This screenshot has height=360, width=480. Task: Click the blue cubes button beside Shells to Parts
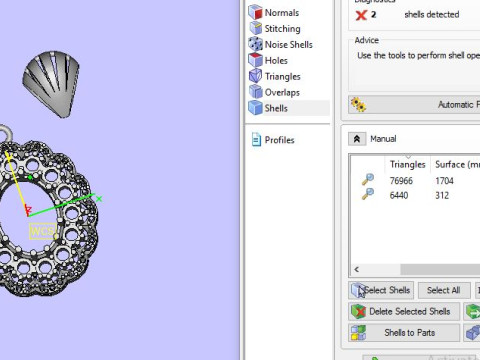(472, 333)
